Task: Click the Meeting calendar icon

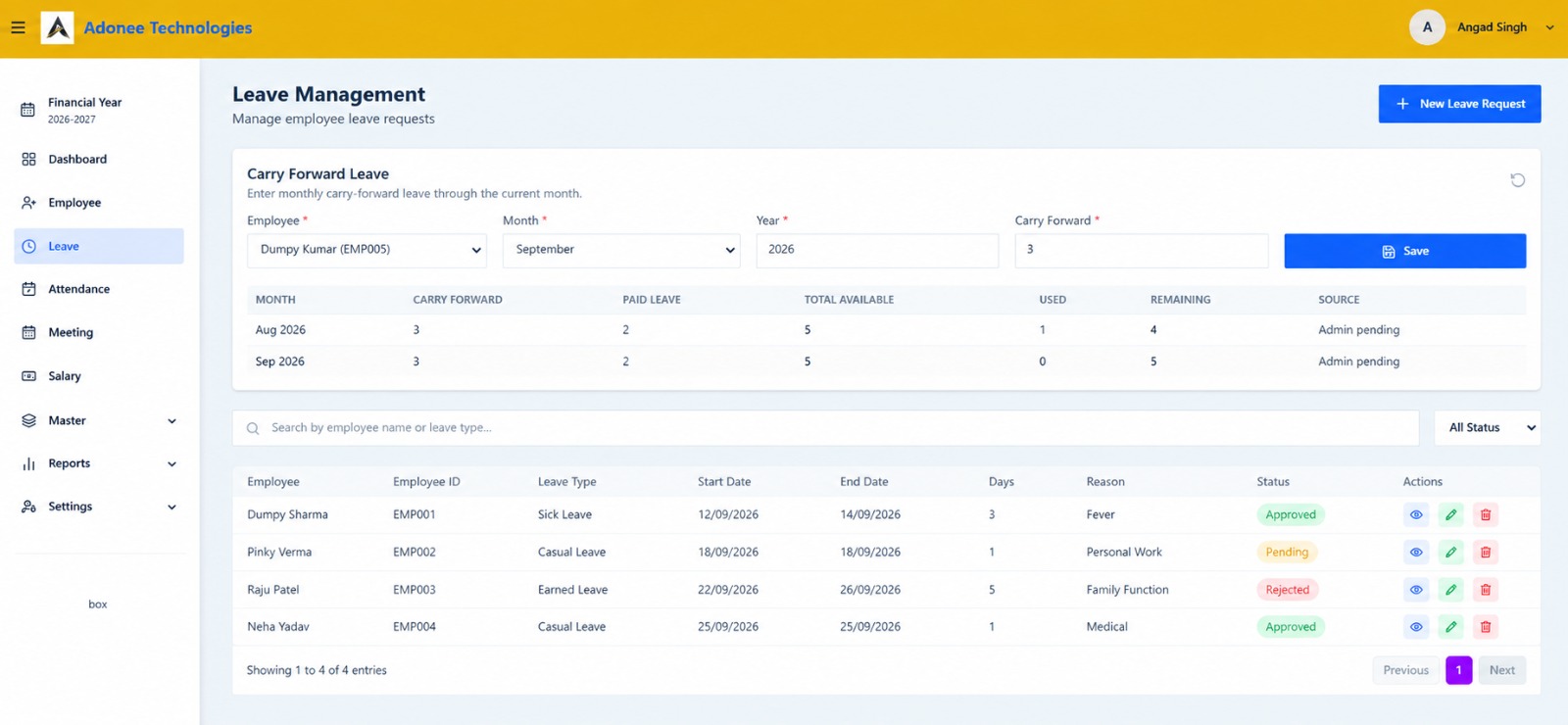Action: click(x=28, y=332)
